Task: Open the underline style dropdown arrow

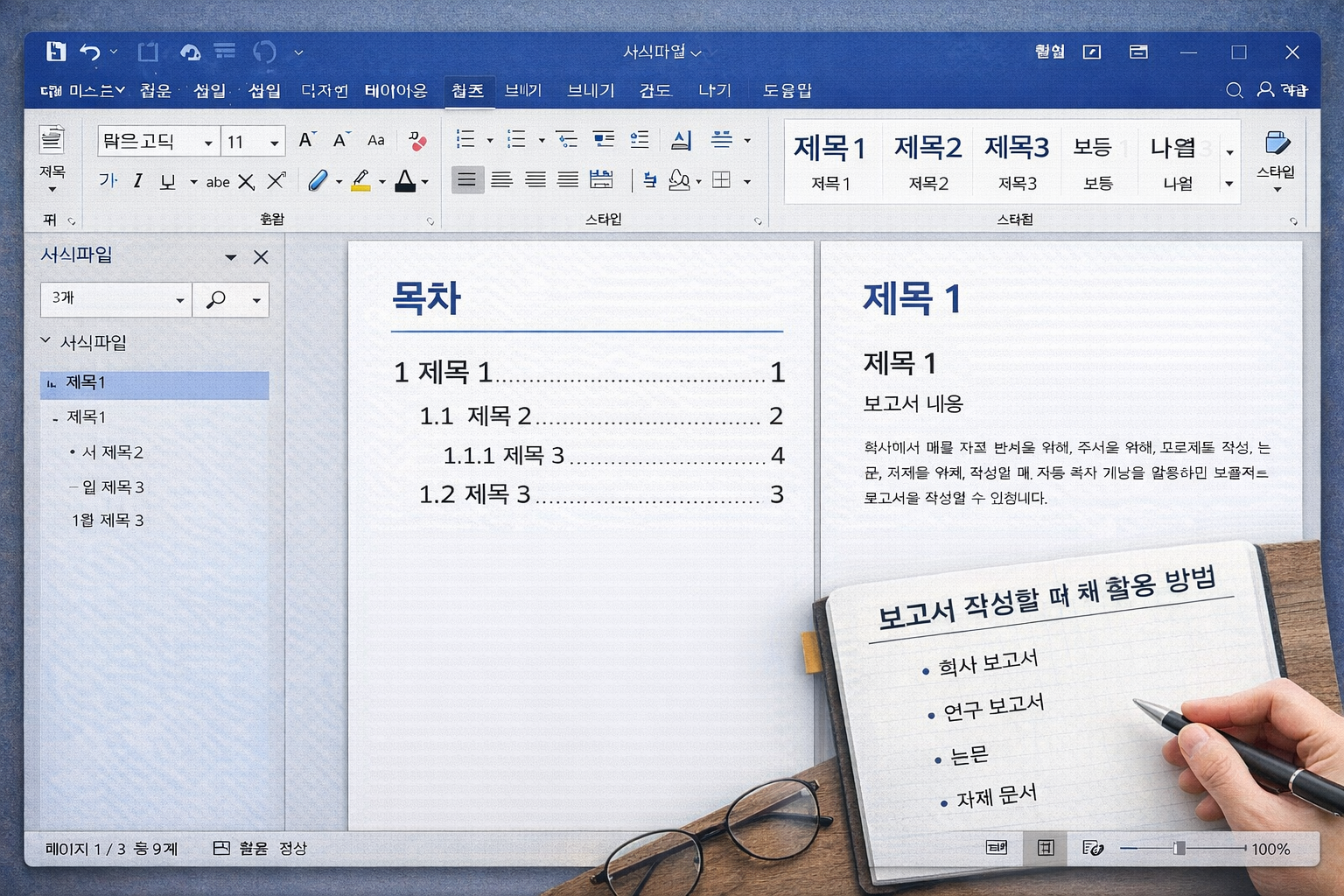Action: 193,182
